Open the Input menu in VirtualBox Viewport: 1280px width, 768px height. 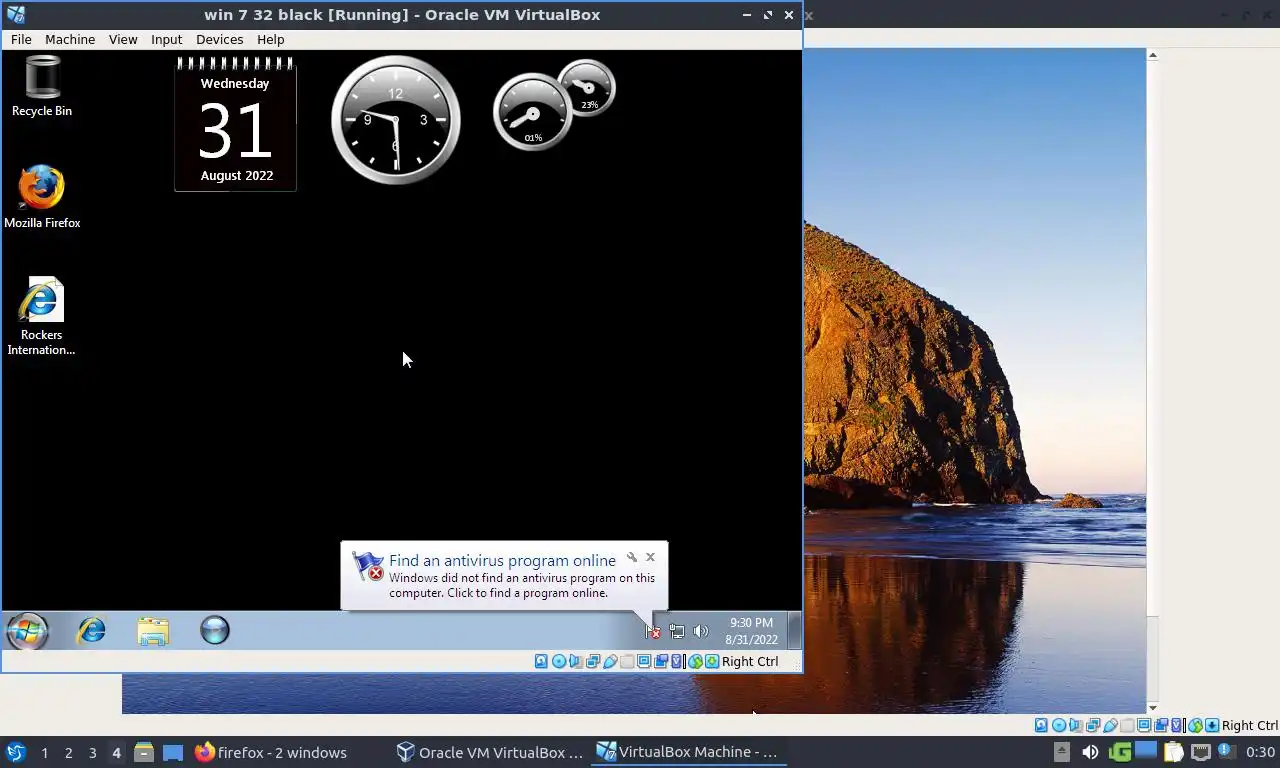coord(166,39)
